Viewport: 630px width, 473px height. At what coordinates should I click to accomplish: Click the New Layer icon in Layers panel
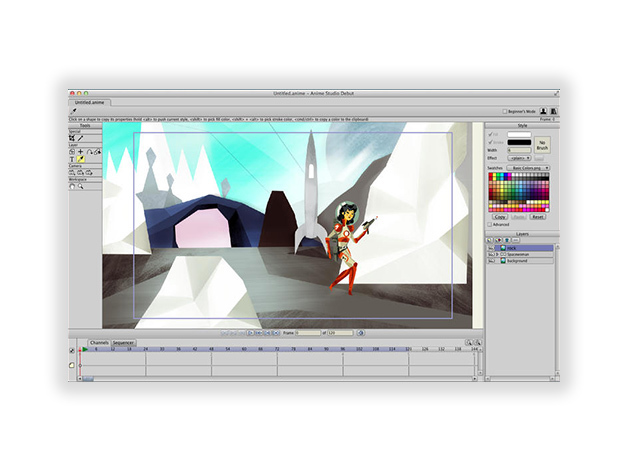click(x=489, y=240)
